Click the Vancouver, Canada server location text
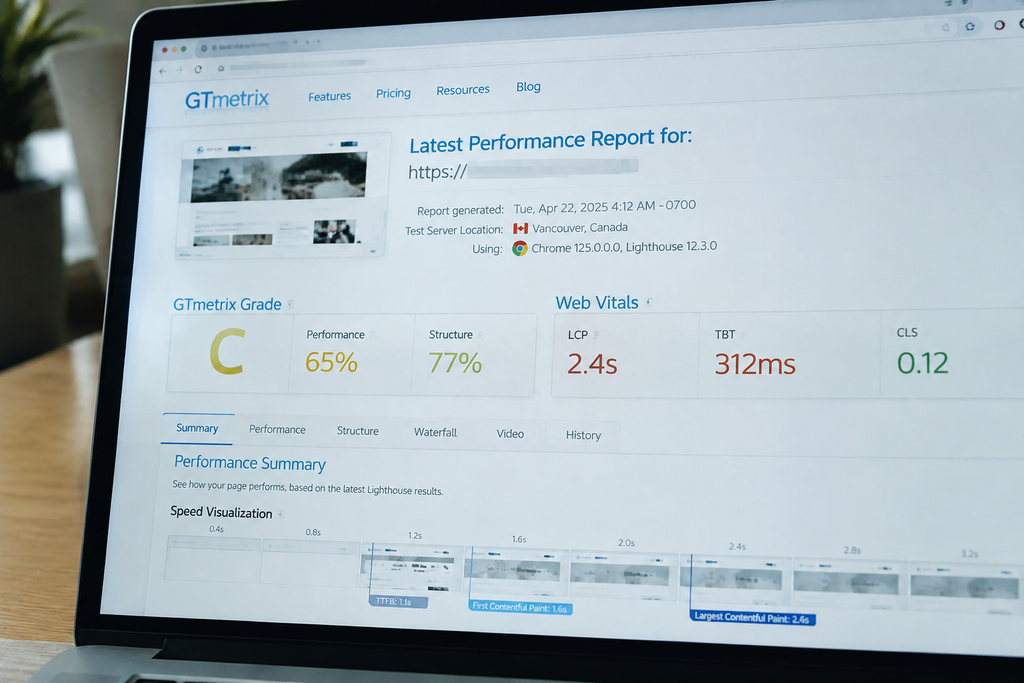Viewport: 1024px width, 683px height. pyautogui.click(x=580, y=228)
